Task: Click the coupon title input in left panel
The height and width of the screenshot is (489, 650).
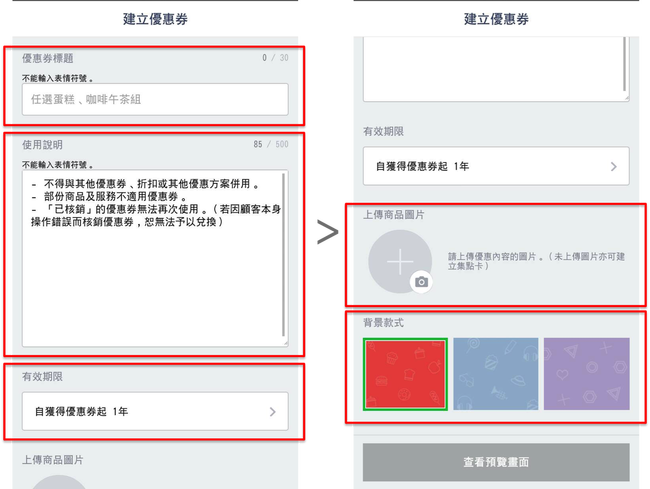Action: tap(155, 99)
